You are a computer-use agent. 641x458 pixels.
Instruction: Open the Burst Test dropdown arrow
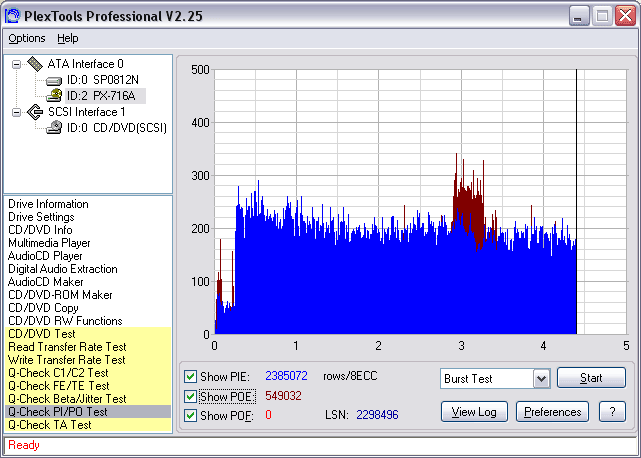[x=541, y=378]
